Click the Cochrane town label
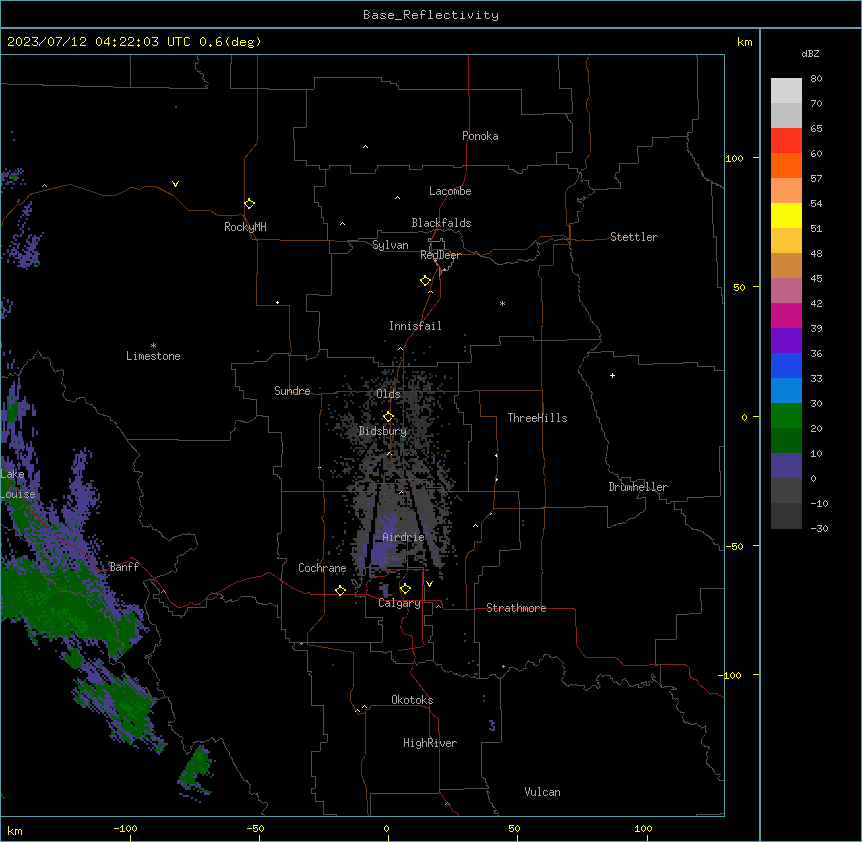 [x=322, y=568]
